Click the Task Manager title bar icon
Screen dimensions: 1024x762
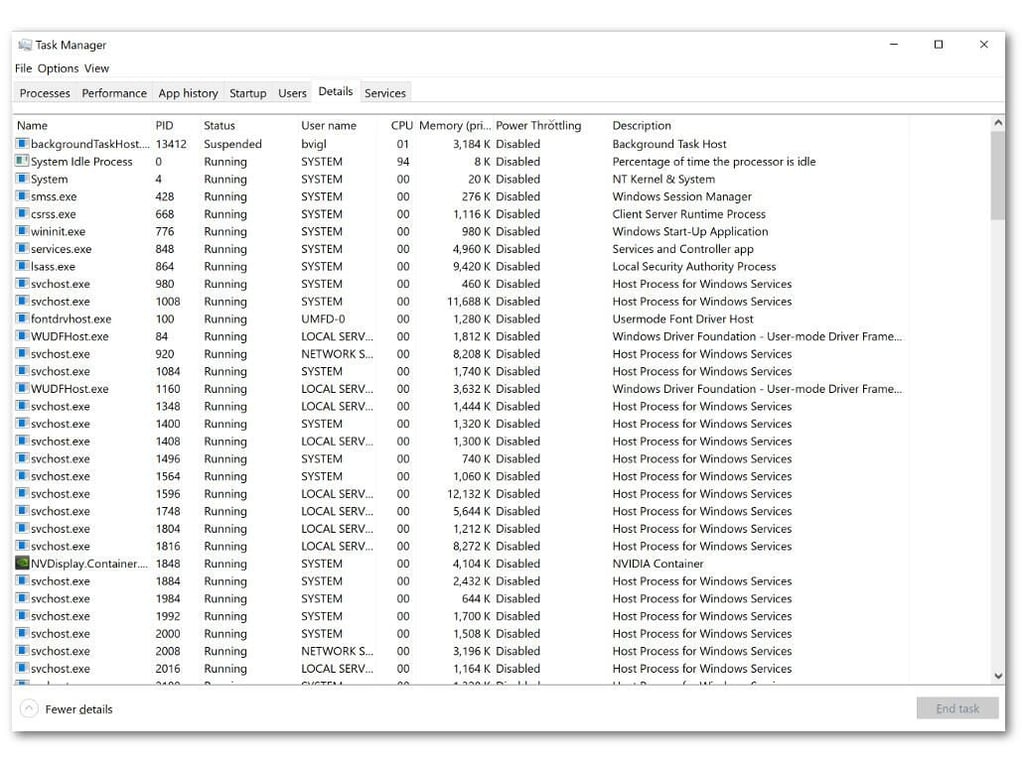tap(25, 44)
